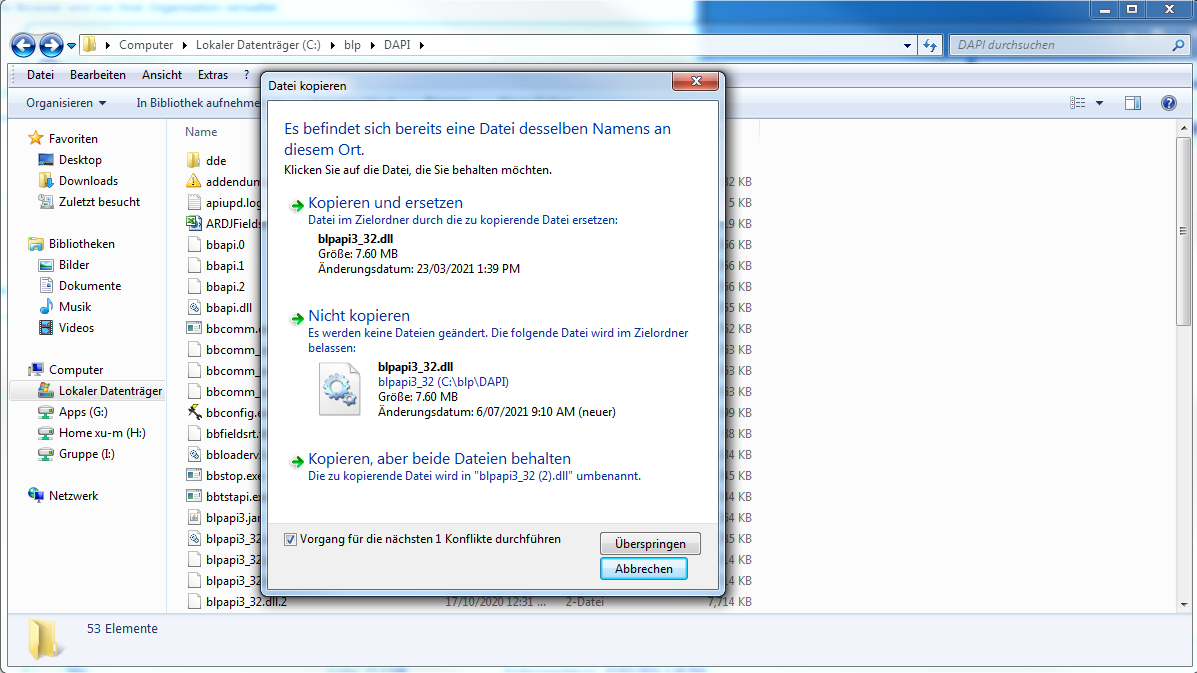This screenshot has height=673, width=1197.
Task: Toggle the preview pane icon
Action: (1133, 103)
